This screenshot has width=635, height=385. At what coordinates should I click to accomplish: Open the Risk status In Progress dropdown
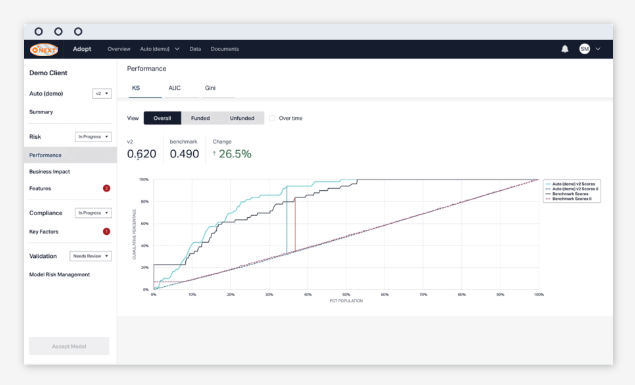(93, 137)
